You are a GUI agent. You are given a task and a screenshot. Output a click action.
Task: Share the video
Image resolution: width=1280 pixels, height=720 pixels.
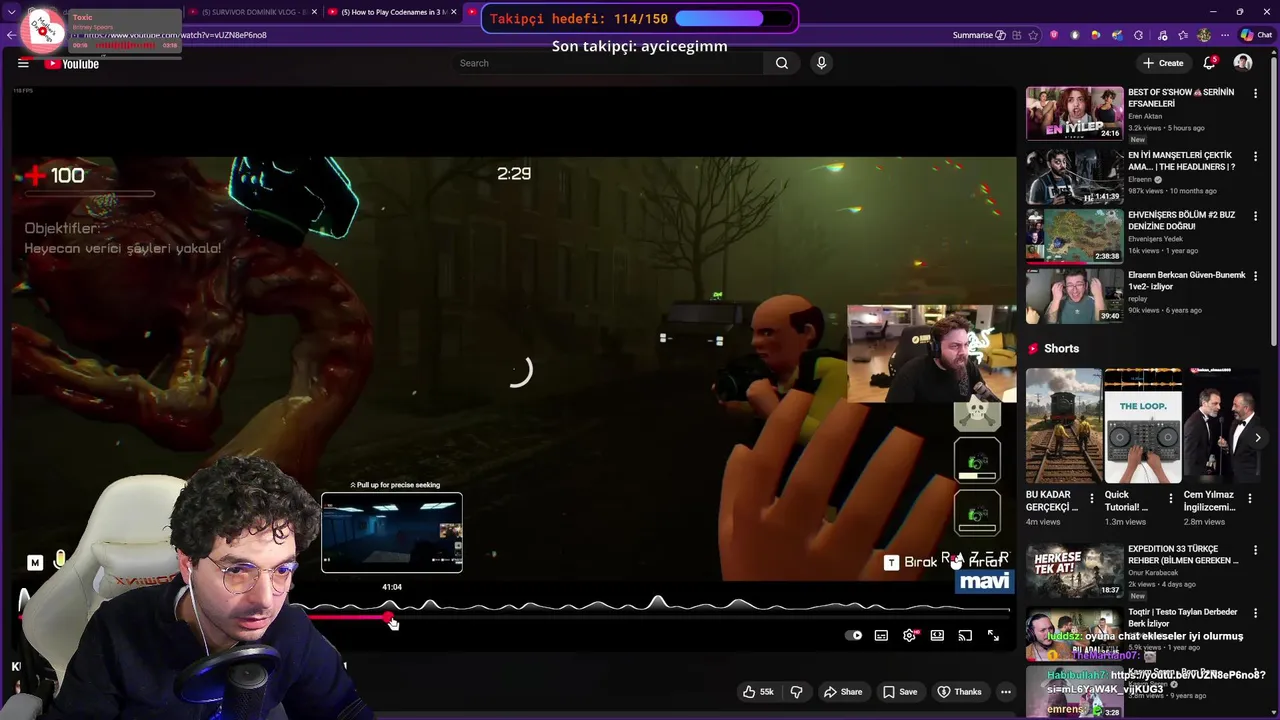[842, 692]
